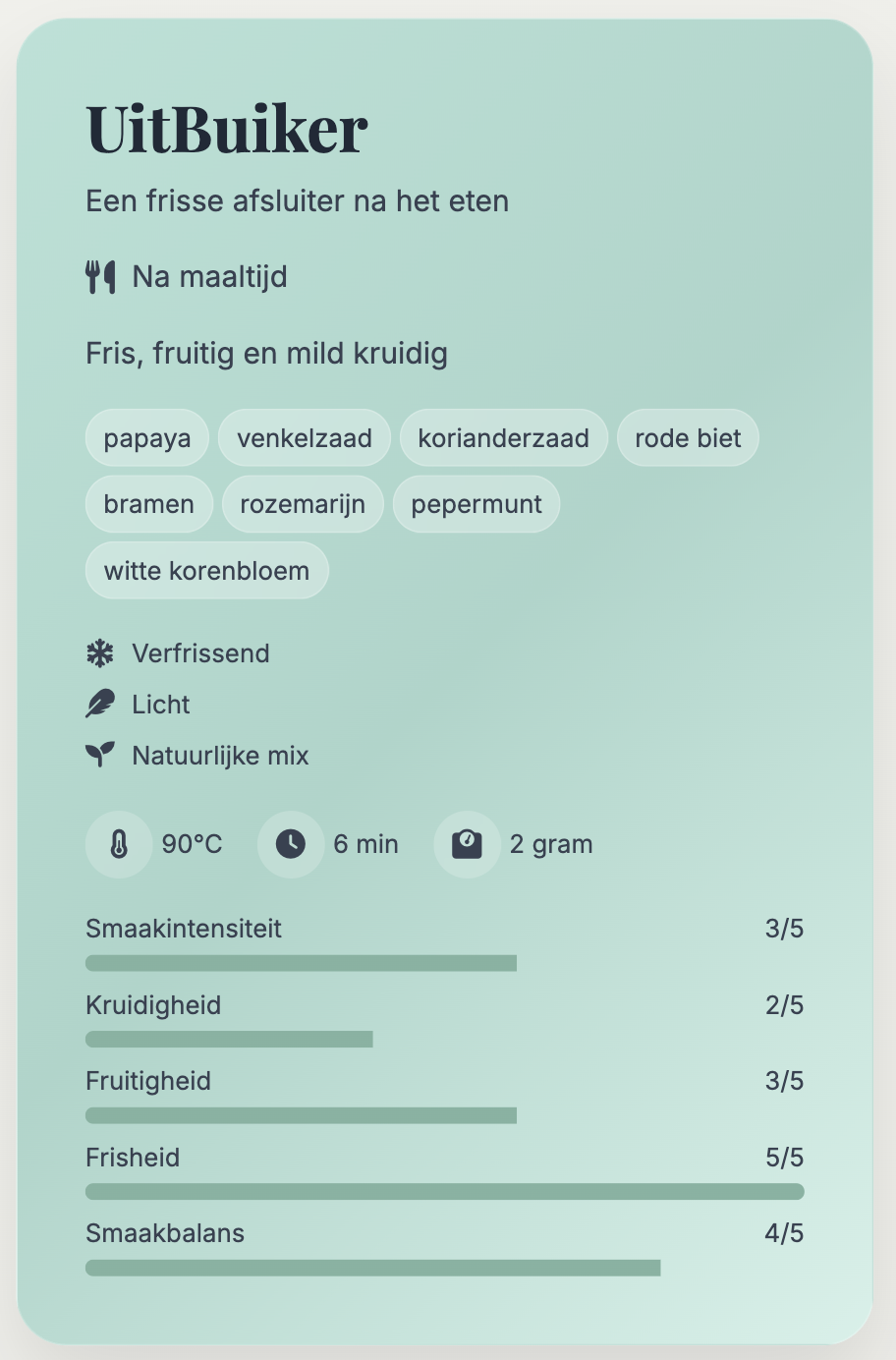Screen dimensions: 896x1360
Task: Select the papaya ingredient tag
Action: click(x=147, y=437)
